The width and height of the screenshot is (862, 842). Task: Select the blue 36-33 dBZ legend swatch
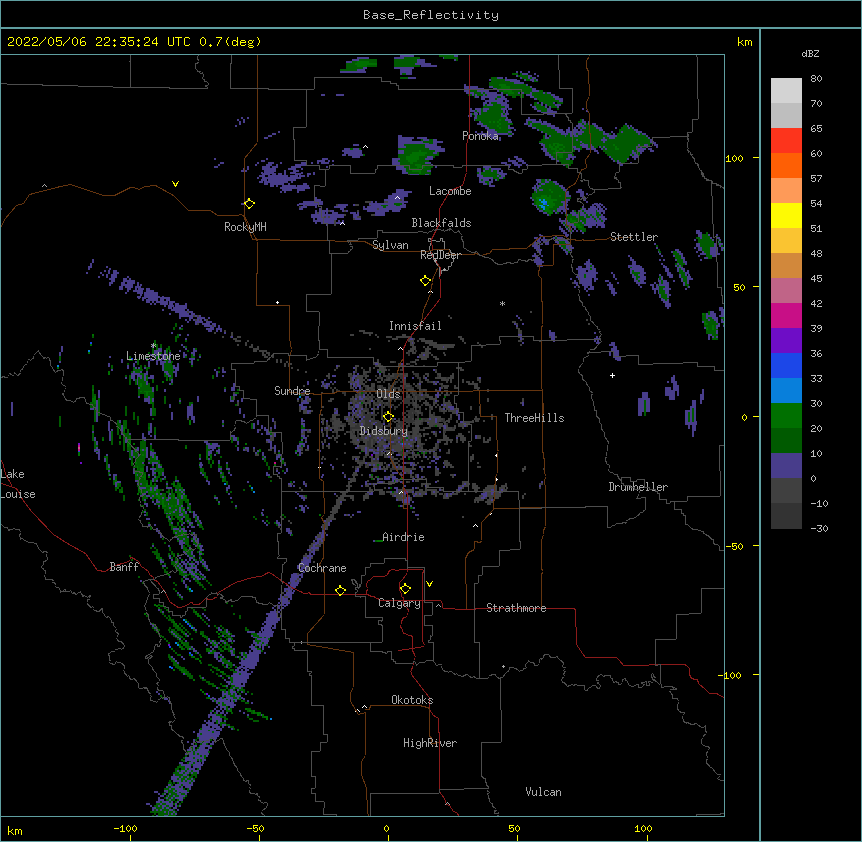click(x=786, y=366)
